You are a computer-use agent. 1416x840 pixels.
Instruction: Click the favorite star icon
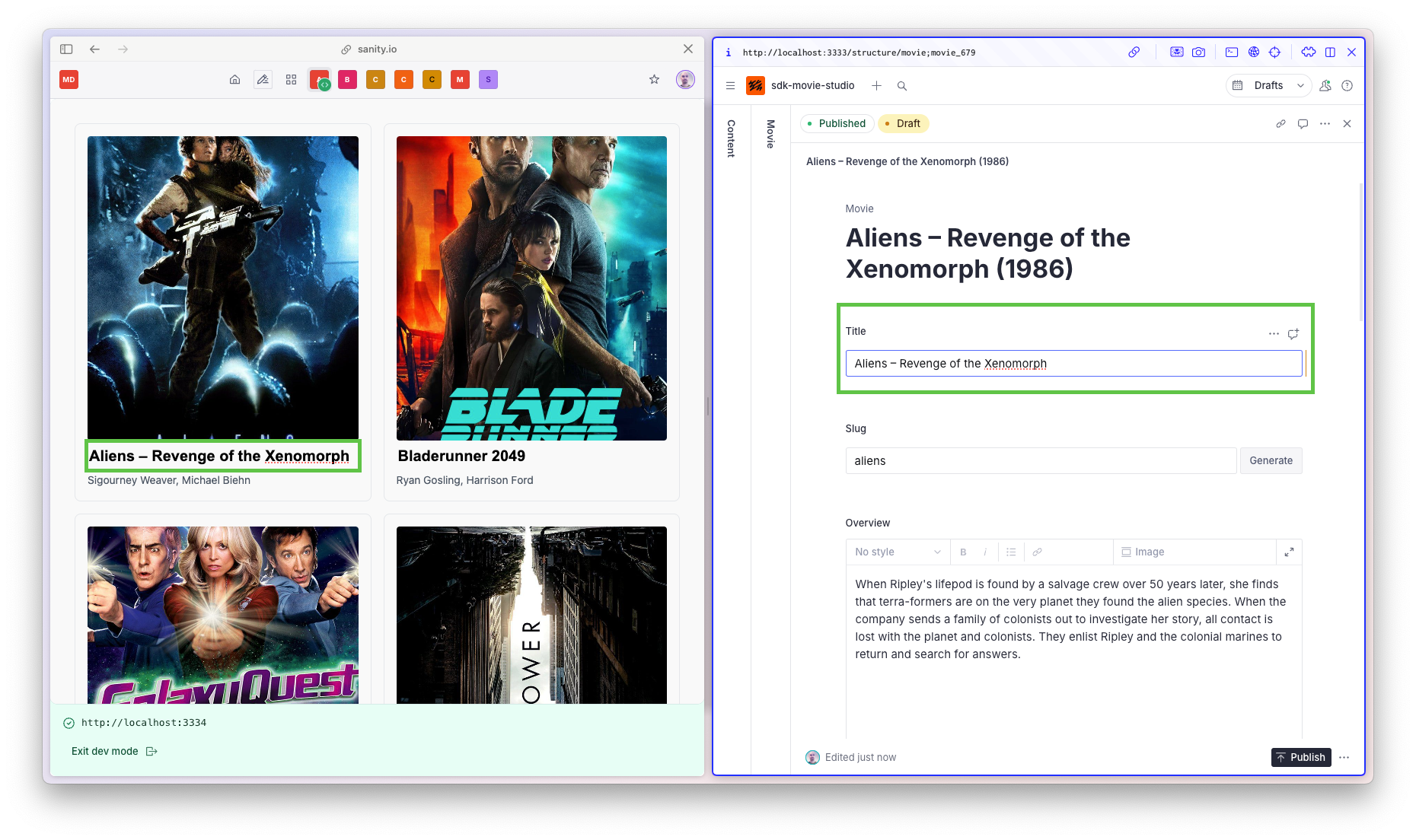click(654, 79)
